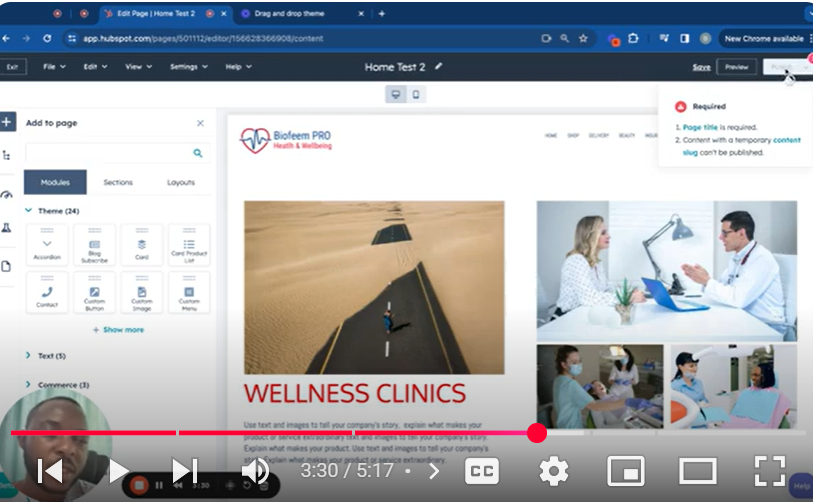Bookmark the page with the star icon
Viewport: 813px width, 502px height.
583,38
